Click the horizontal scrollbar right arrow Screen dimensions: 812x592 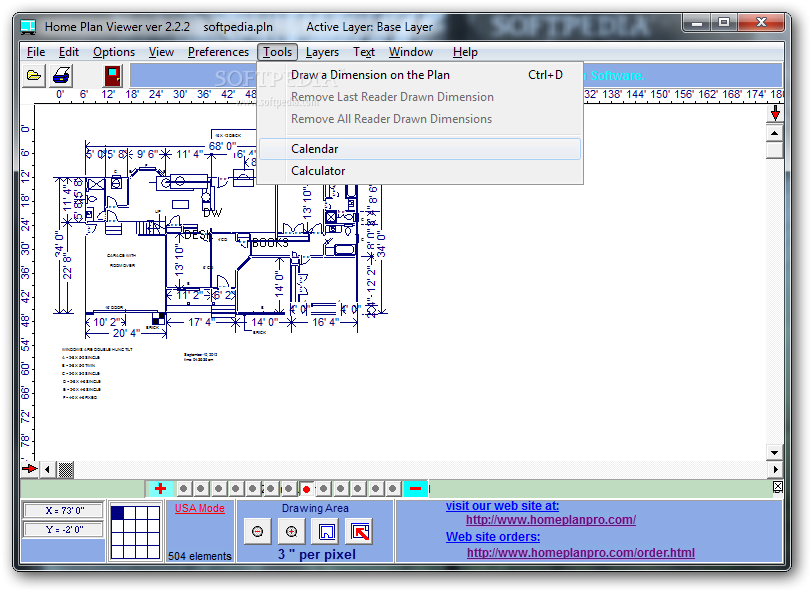click(x=775, y=469)
